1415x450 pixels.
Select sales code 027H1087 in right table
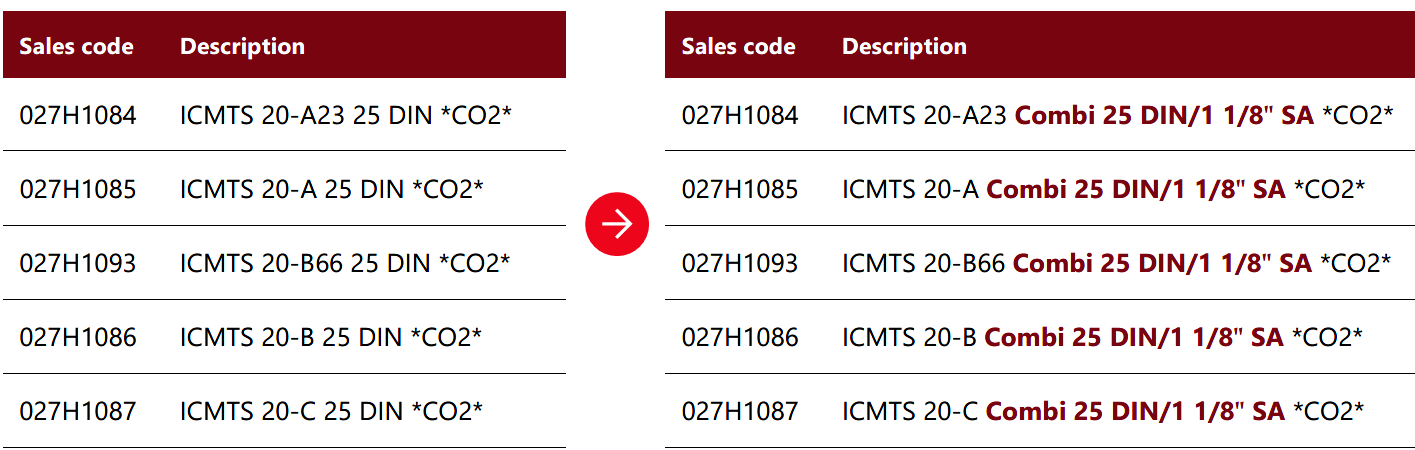pos(740,411)
